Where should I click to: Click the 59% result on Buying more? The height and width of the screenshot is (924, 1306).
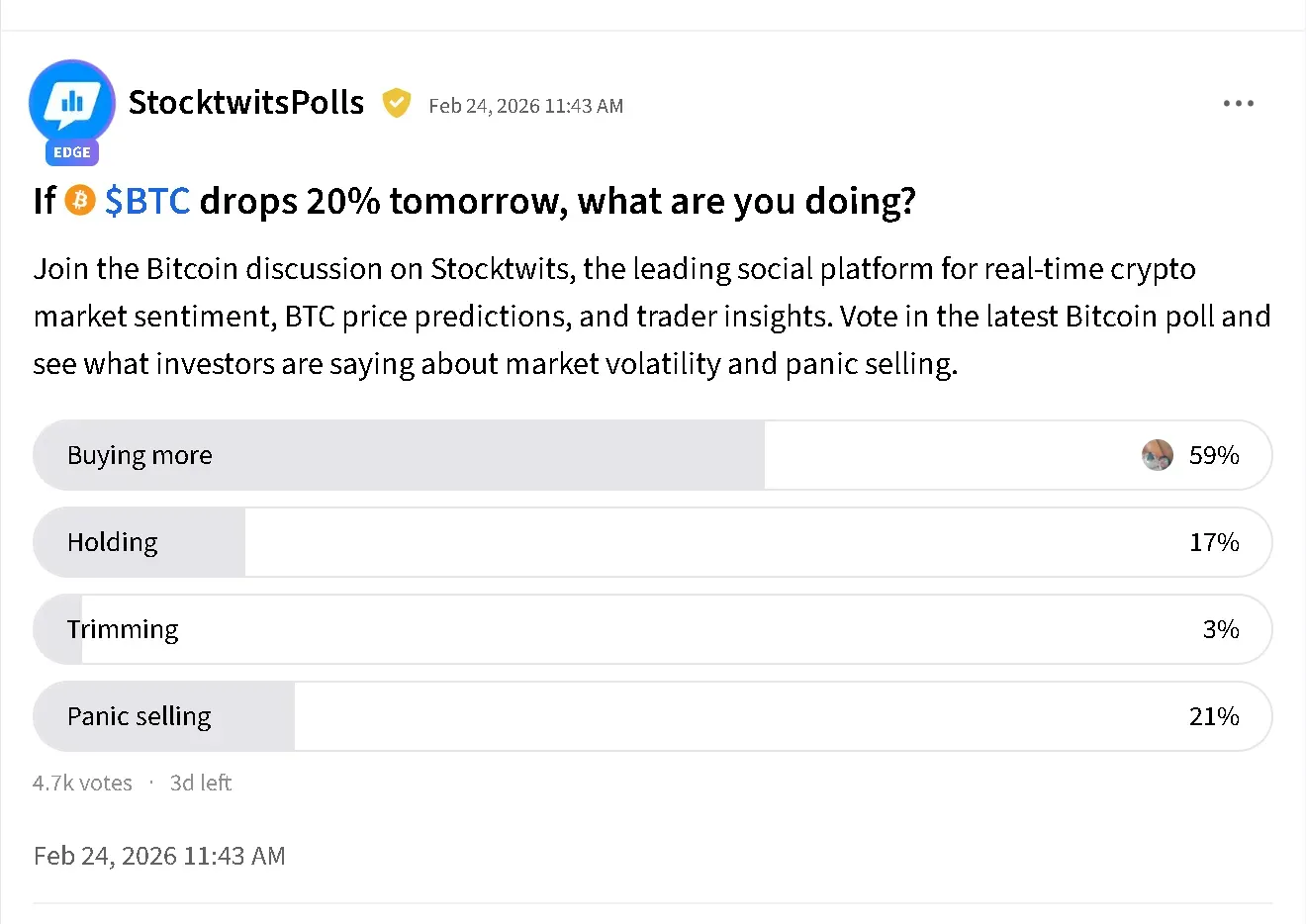(x=1214, y=455)
